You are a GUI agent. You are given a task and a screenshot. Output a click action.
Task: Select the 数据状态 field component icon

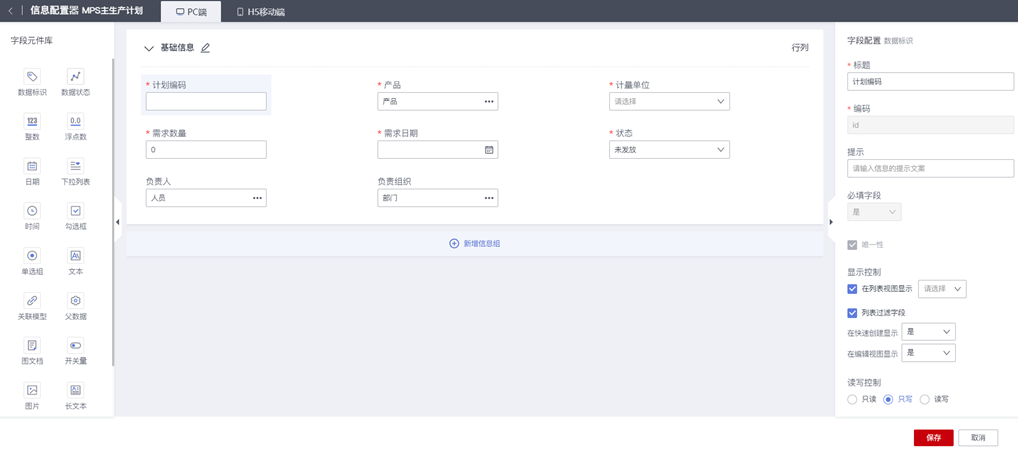click(75, 77)
